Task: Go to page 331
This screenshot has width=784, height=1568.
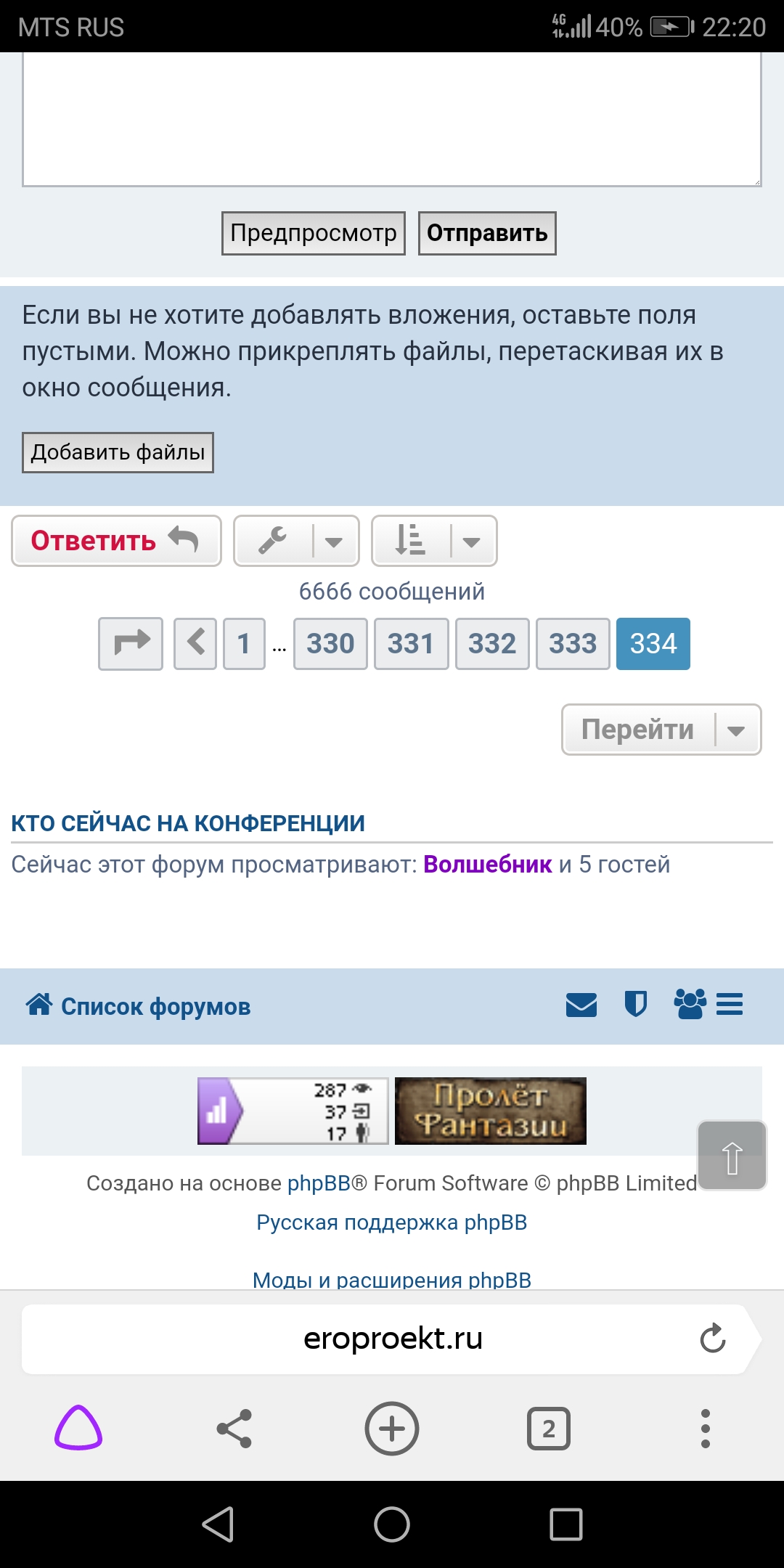Action: click(x=411, y=644)
